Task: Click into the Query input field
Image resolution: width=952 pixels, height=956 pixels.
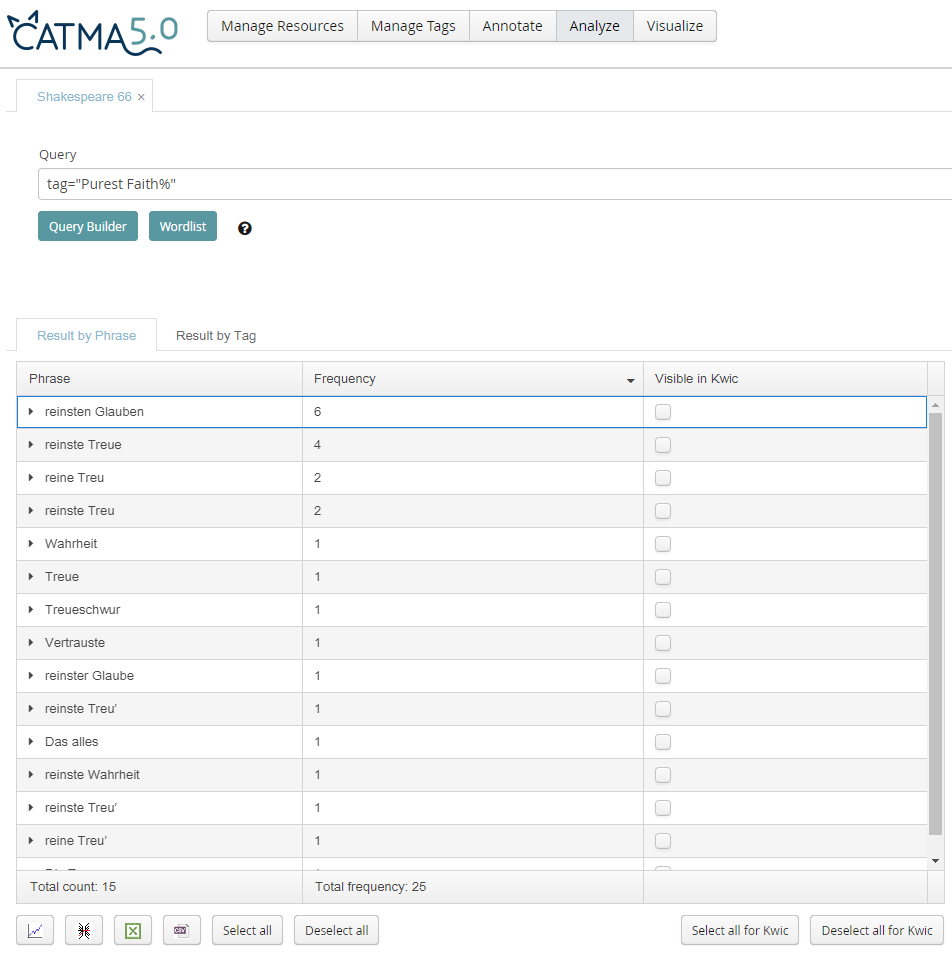Action: click(x=490, y=184)
